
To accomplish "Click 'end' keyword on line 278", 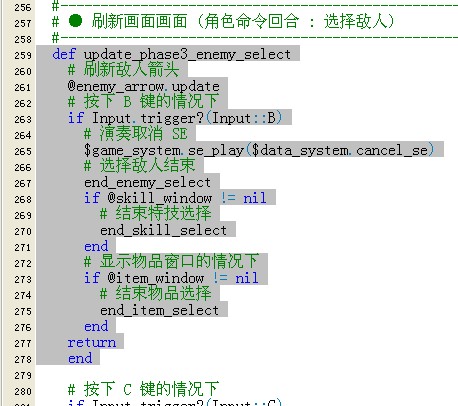I will [x=80, y=358].
